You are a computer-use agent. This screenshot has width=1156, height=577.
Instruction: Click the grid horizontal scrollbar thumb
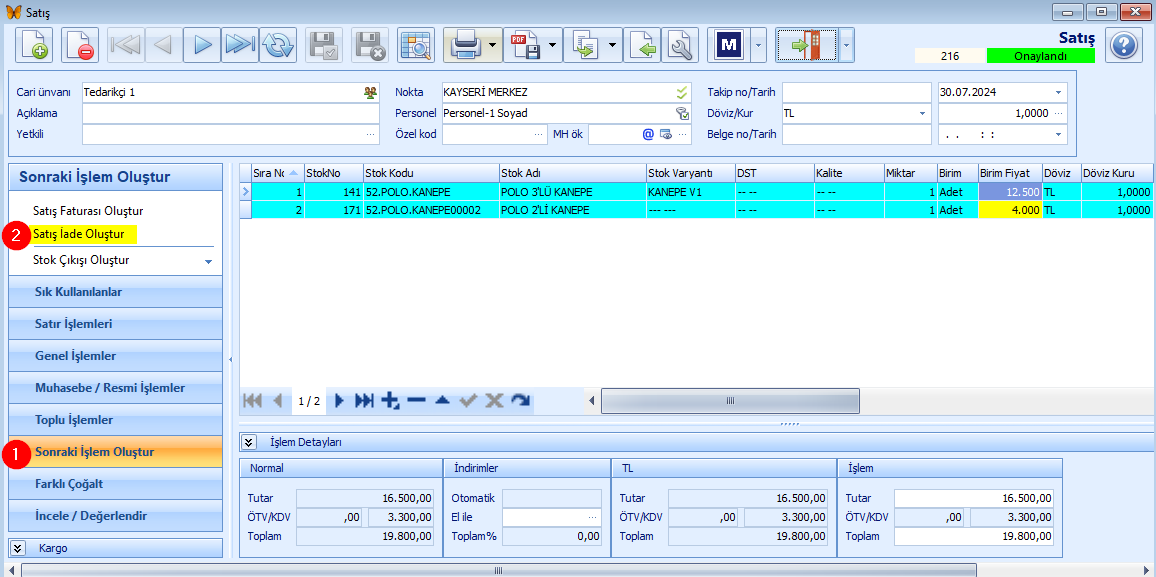tap(731, 401)
